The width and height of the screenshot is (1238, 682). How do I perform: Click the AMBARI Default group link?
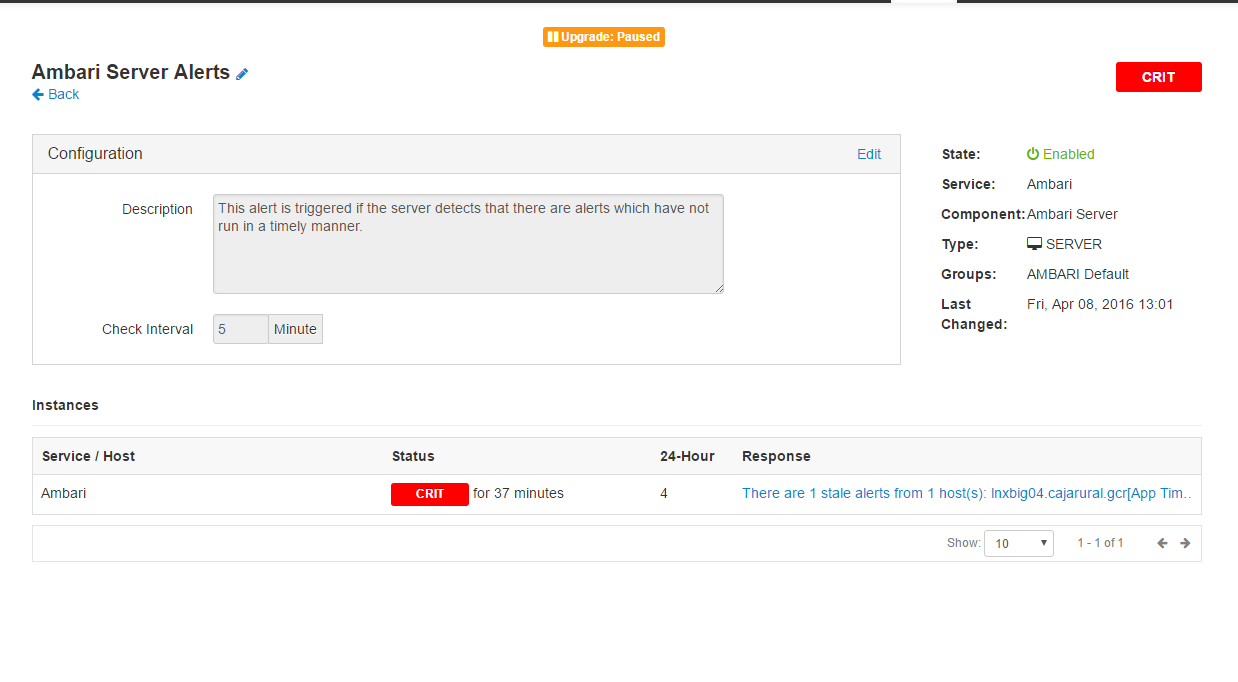pos(1077,274)
